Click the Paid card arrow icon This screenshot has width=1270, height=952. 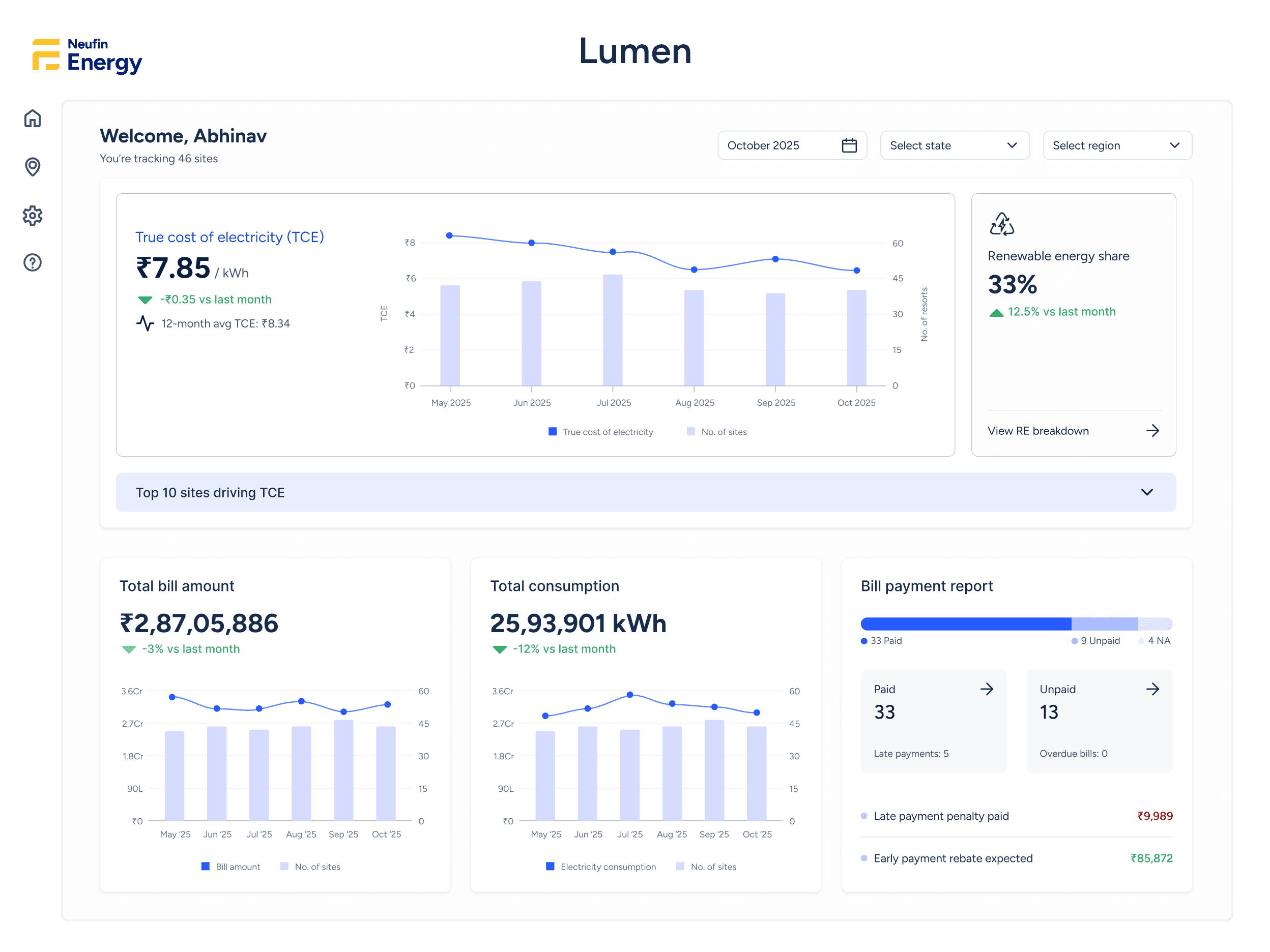coord(987,689)
